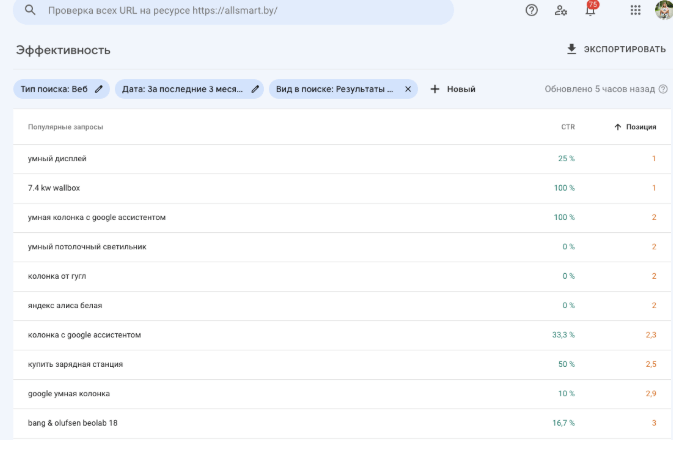Click the account avatar picture
The width and height of the screenshot is (679, 449).
(664, 10)
